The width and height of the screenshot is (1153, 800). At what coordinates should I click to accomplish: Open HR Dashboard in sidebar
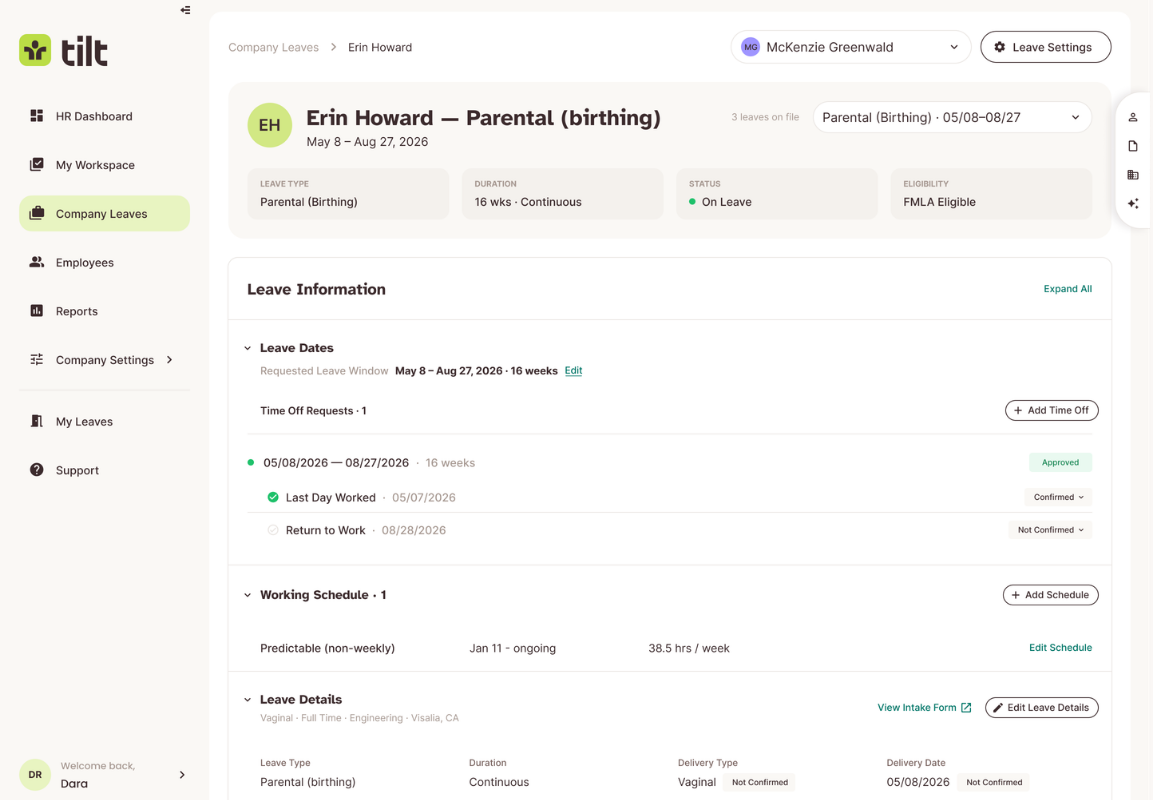point(104,116)
